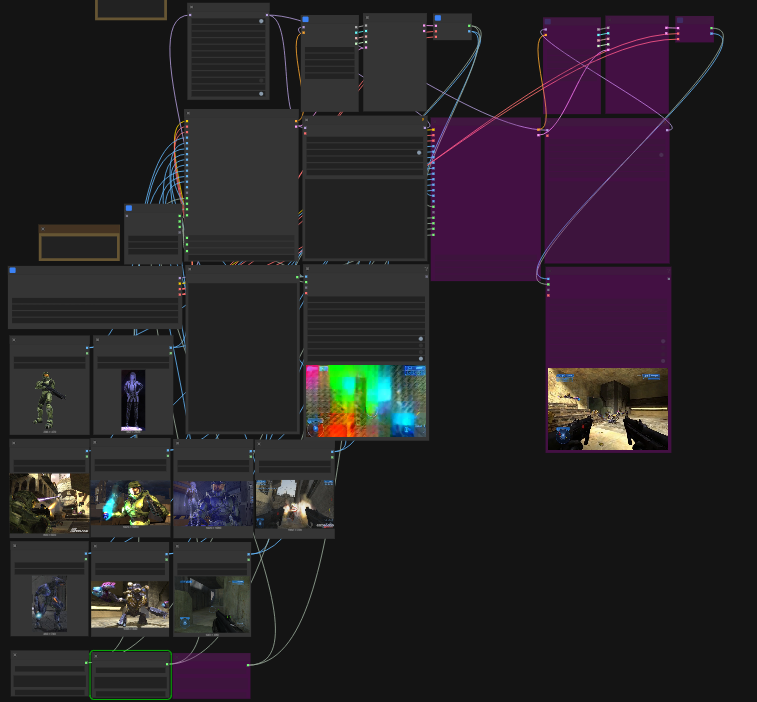Collapse the node with Cortana beside blue Spartan

[x=178, y=443]
